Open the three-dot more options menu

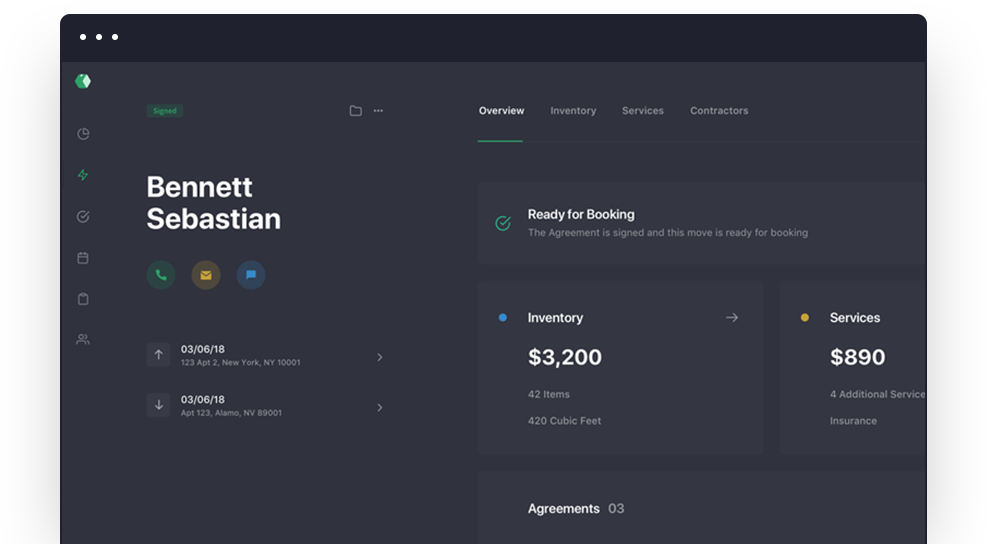pyautogui.click(x=378, y=111)
